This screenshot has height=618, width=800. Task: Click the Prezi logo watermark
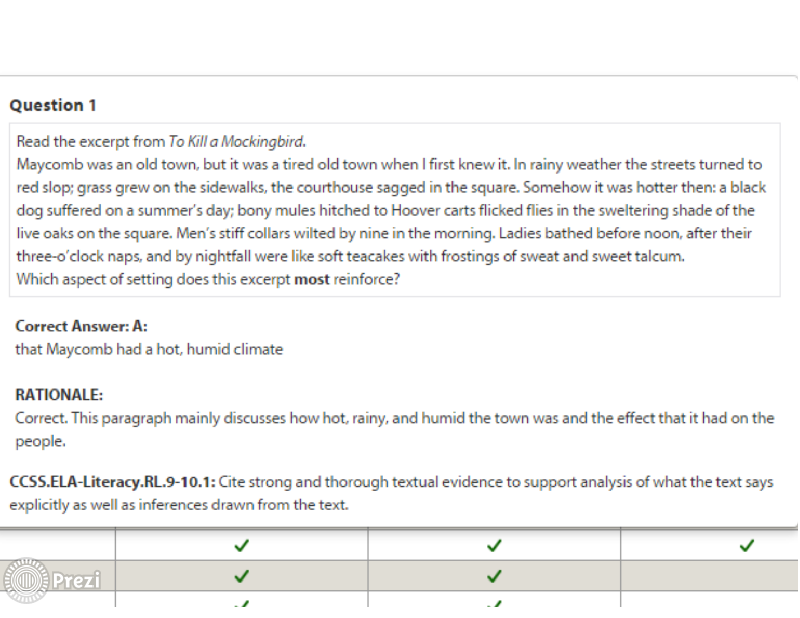[x=52, y=580]
